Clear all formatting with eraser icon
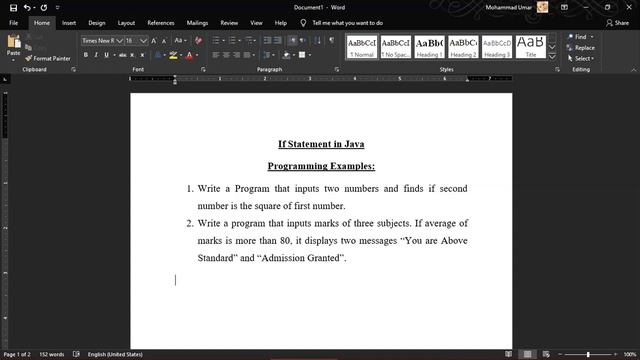Image resolution: width=640 pixels, height=360 pixels. tap(199, 40)
